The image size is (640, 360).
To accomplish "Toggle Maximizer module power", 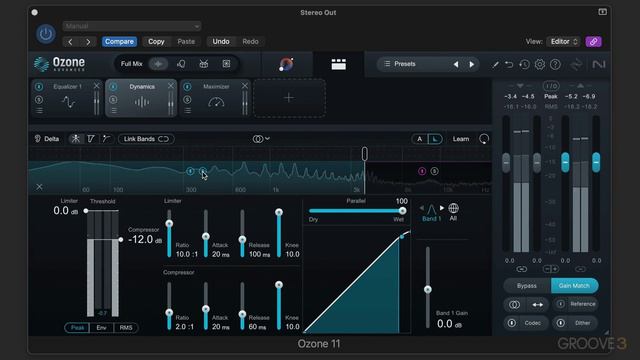I will pos(187,87).
